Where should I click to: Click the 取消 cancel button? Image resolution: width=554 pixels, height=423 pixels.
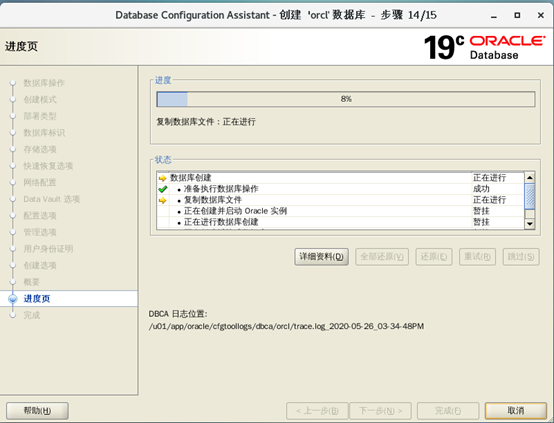516,411
